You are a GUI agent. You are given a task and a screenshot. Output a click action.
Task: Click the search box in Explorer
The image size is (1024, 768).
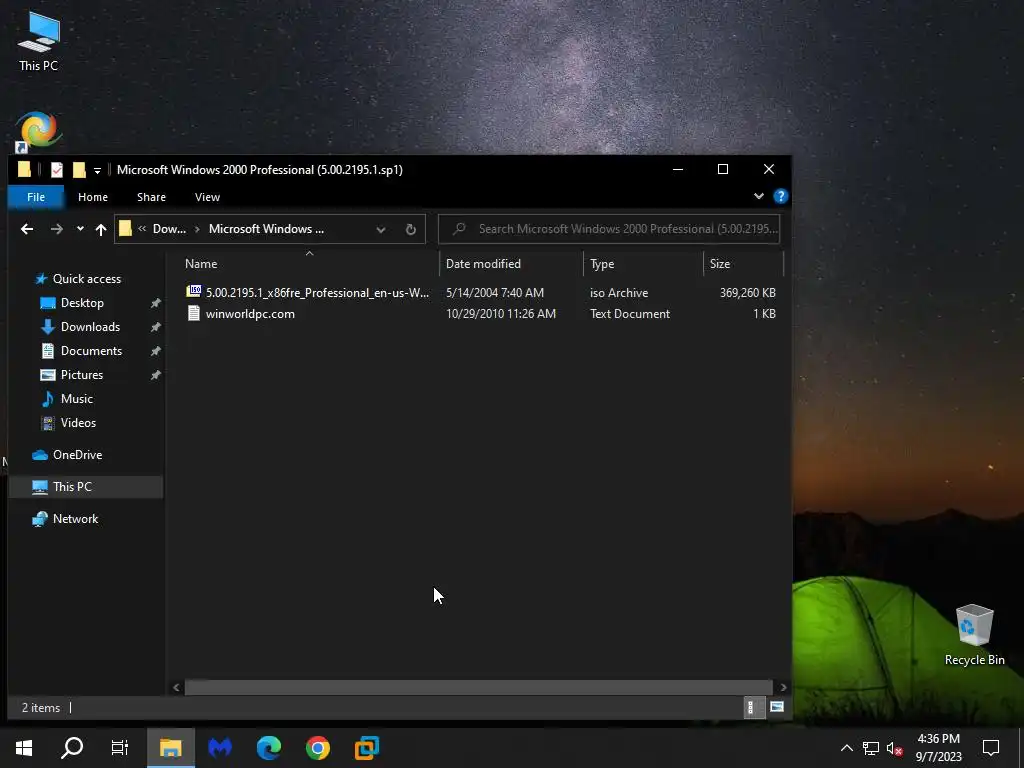coord(609,229)
